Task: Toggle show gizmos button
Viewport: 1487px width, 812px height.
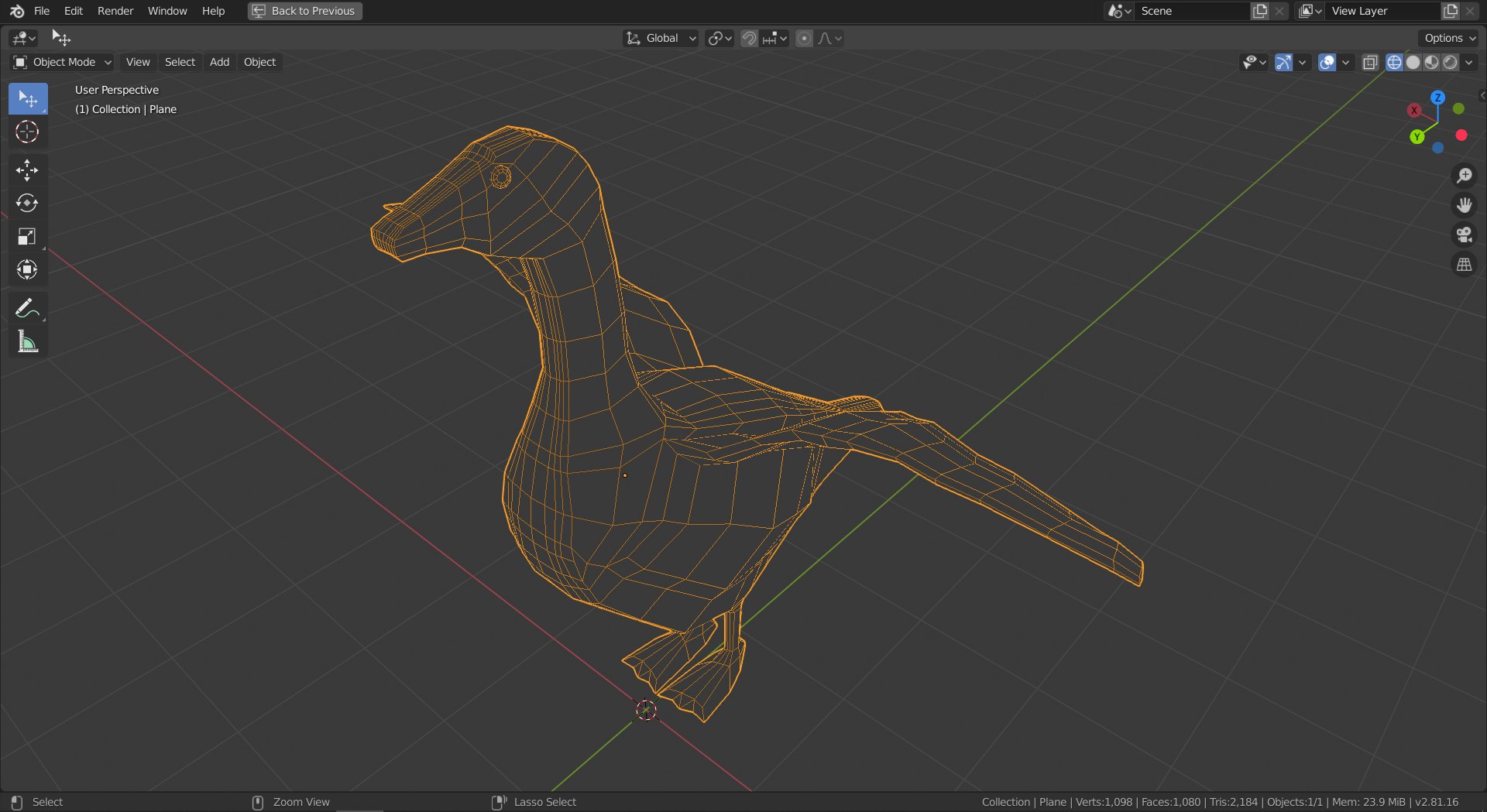Action: click(x=1283, y=63)
